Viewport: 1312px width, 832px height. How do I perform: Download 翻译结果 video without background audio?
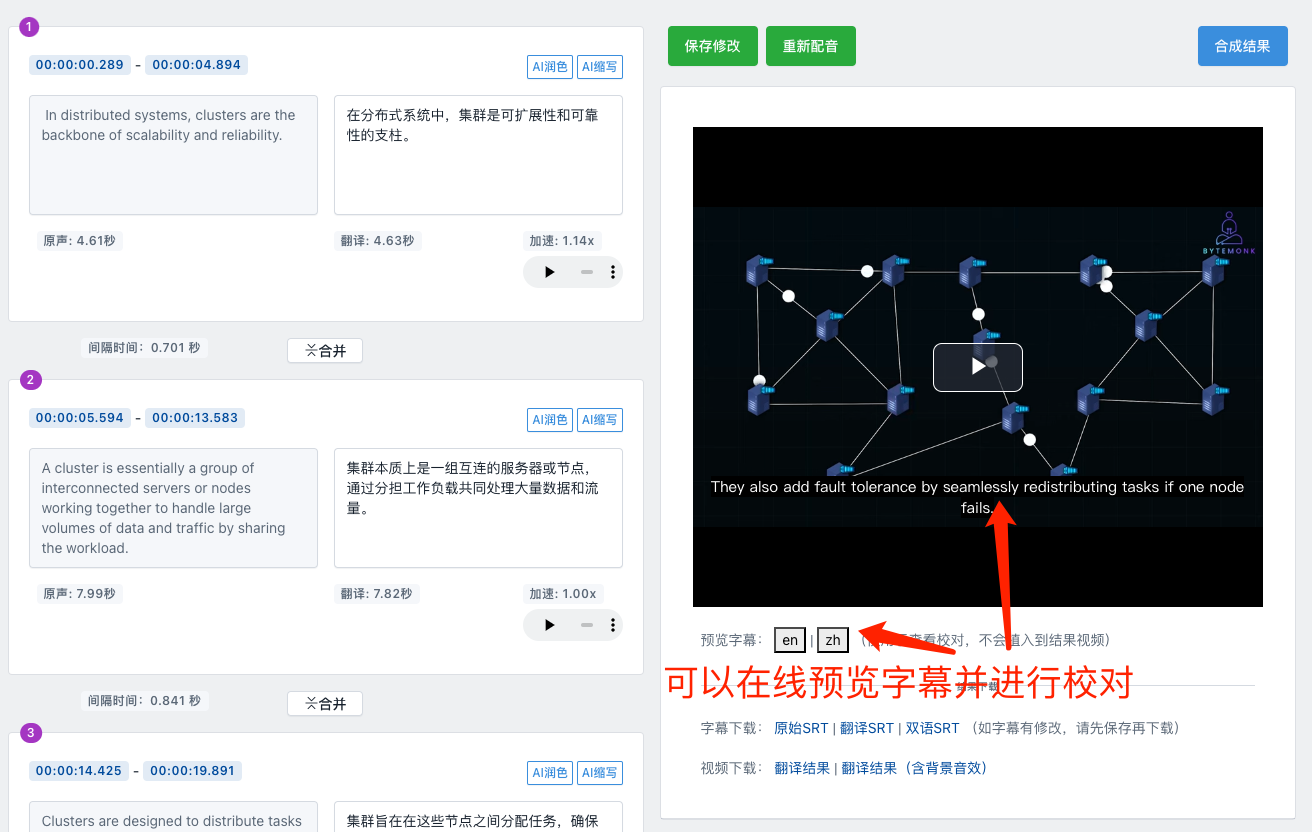(802, 768)
